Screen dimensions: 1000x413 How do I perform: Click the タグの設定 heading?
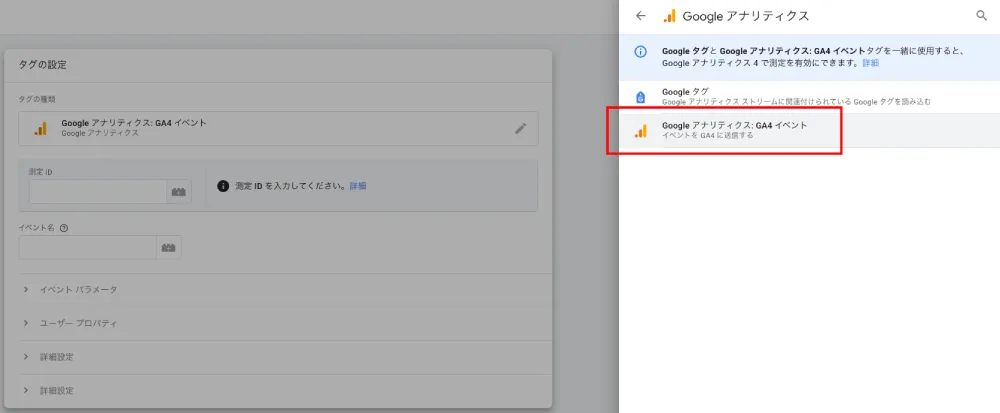43,65
